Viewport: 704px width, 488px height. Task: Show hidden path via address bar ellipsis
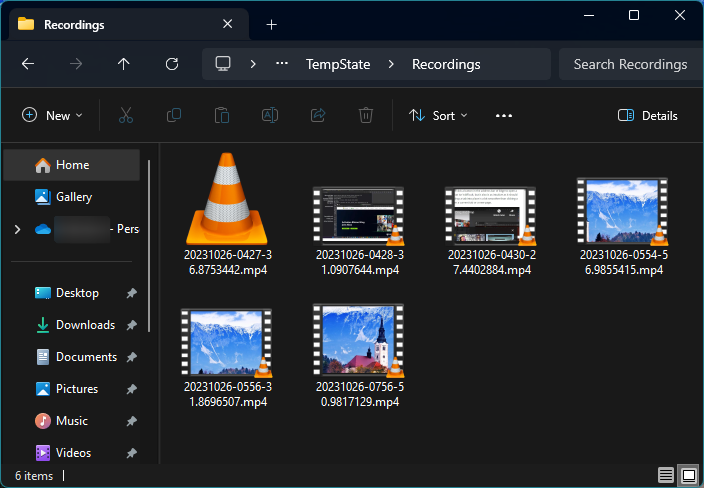click(x=282, y=64)
